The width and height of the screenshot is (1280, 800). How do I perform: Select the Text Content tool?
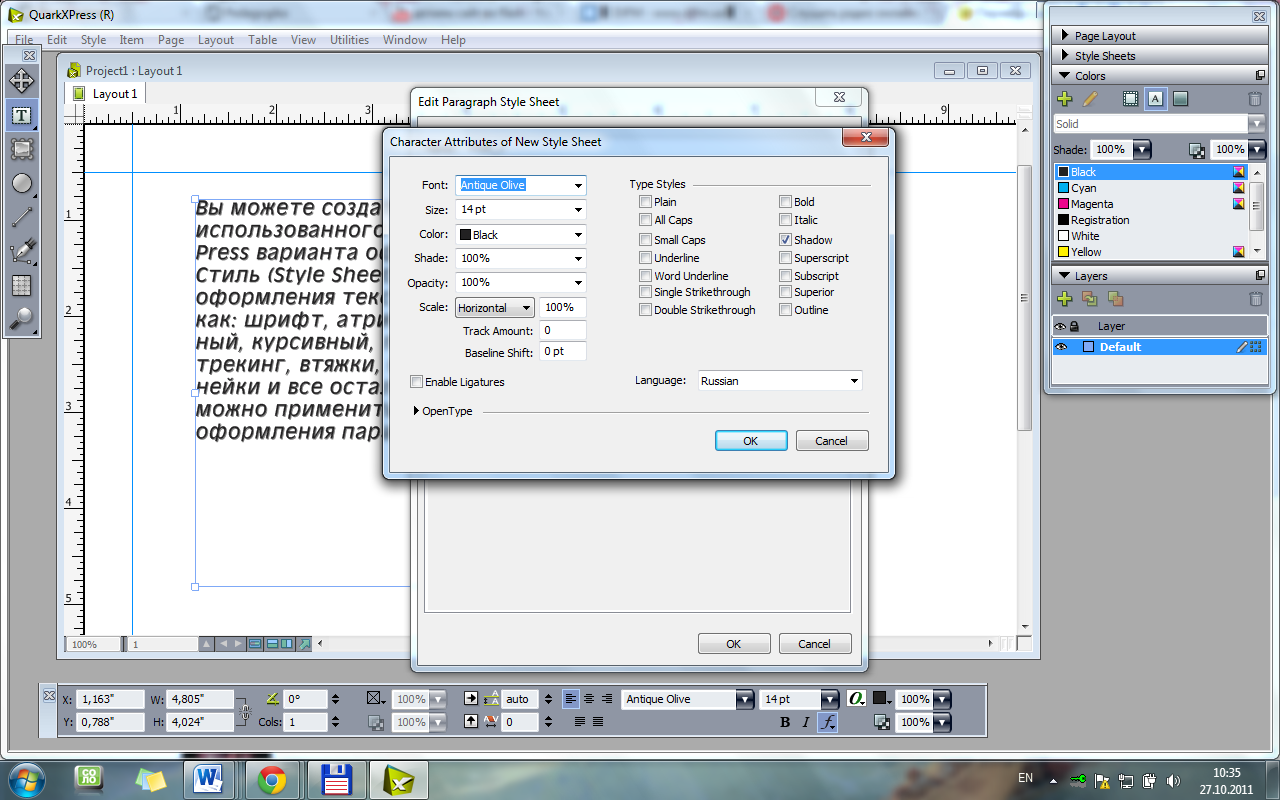coord(21,115)
